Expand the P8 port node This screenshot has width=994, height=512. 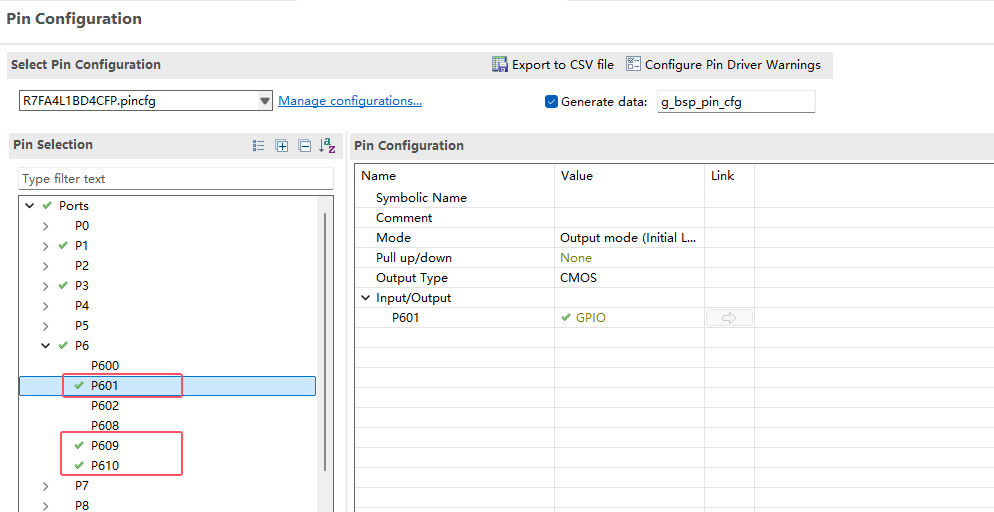tap(45, 506)
